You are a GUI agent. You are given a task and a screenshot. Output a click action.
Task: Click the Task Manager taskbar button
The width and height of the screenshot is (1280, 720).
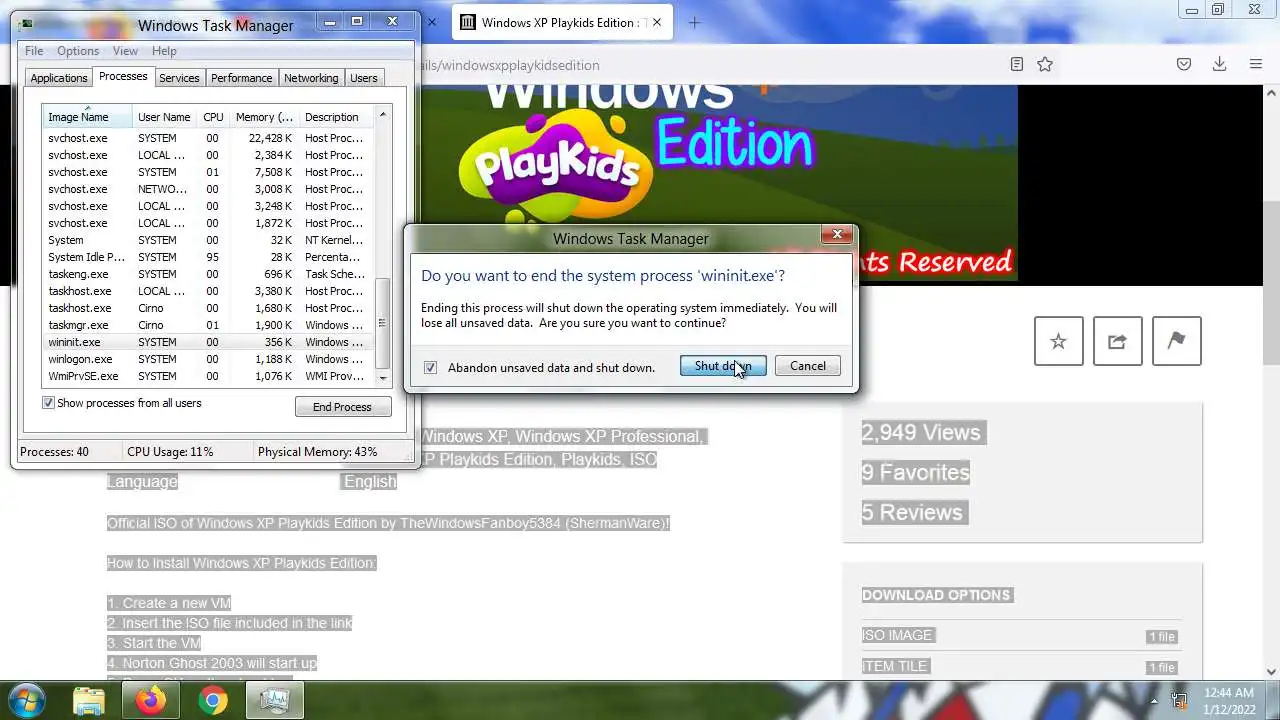click(273, 701)
